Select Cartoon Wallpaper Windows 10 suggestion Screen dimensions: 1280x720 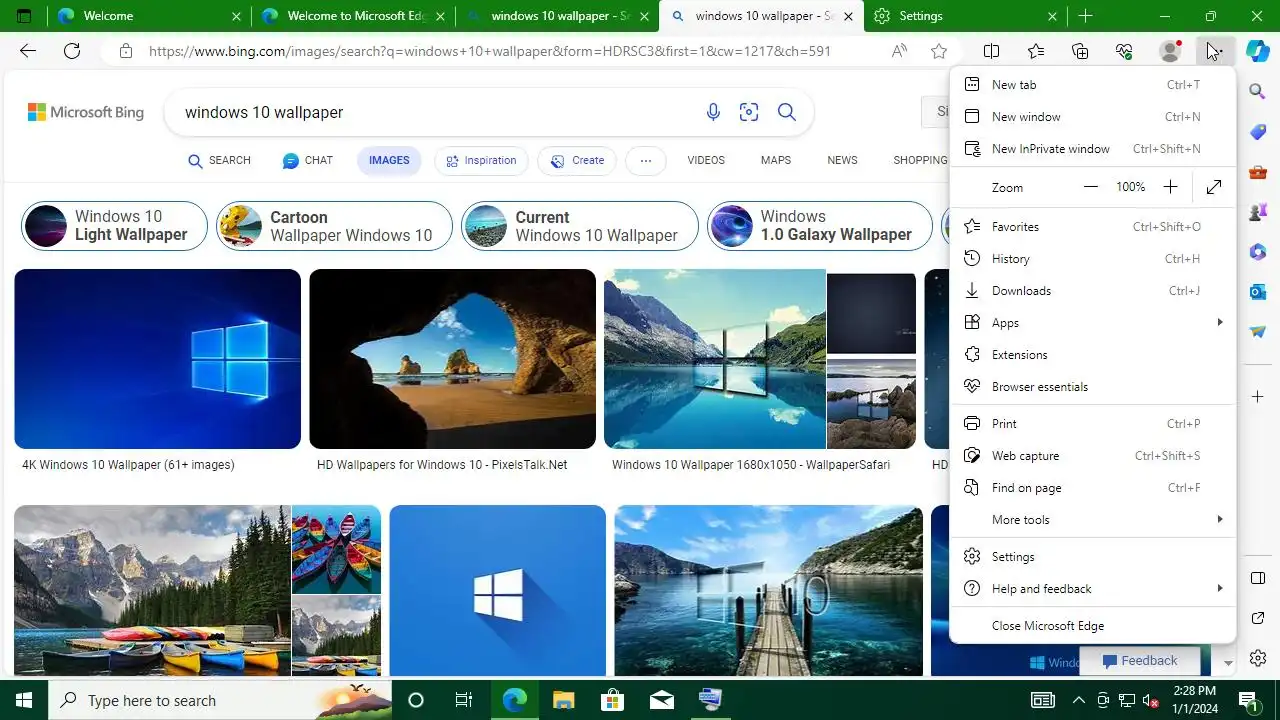pyautogui.click(x=335, y=226)
